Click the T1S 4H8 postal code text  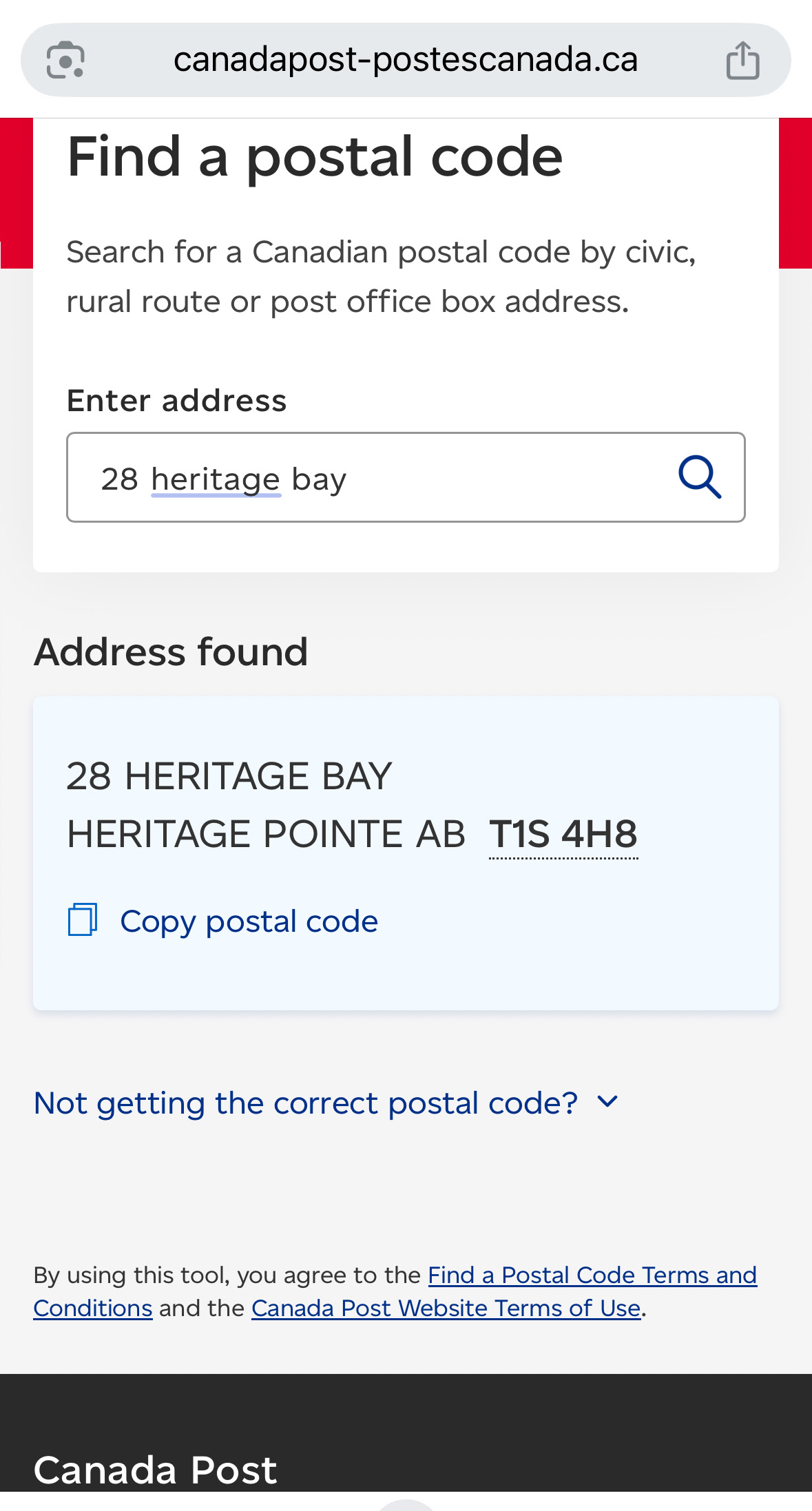coord(563,834)
